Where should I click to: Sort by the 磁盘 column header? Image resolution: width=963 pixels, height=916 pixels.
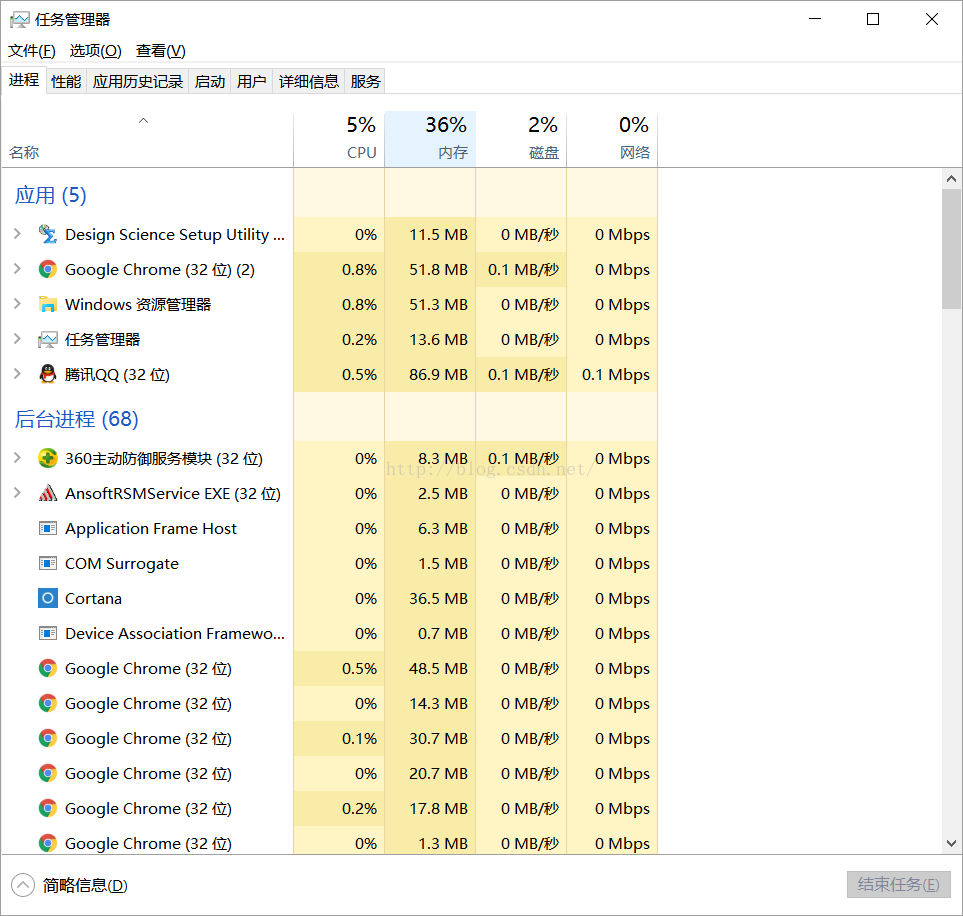521,140
